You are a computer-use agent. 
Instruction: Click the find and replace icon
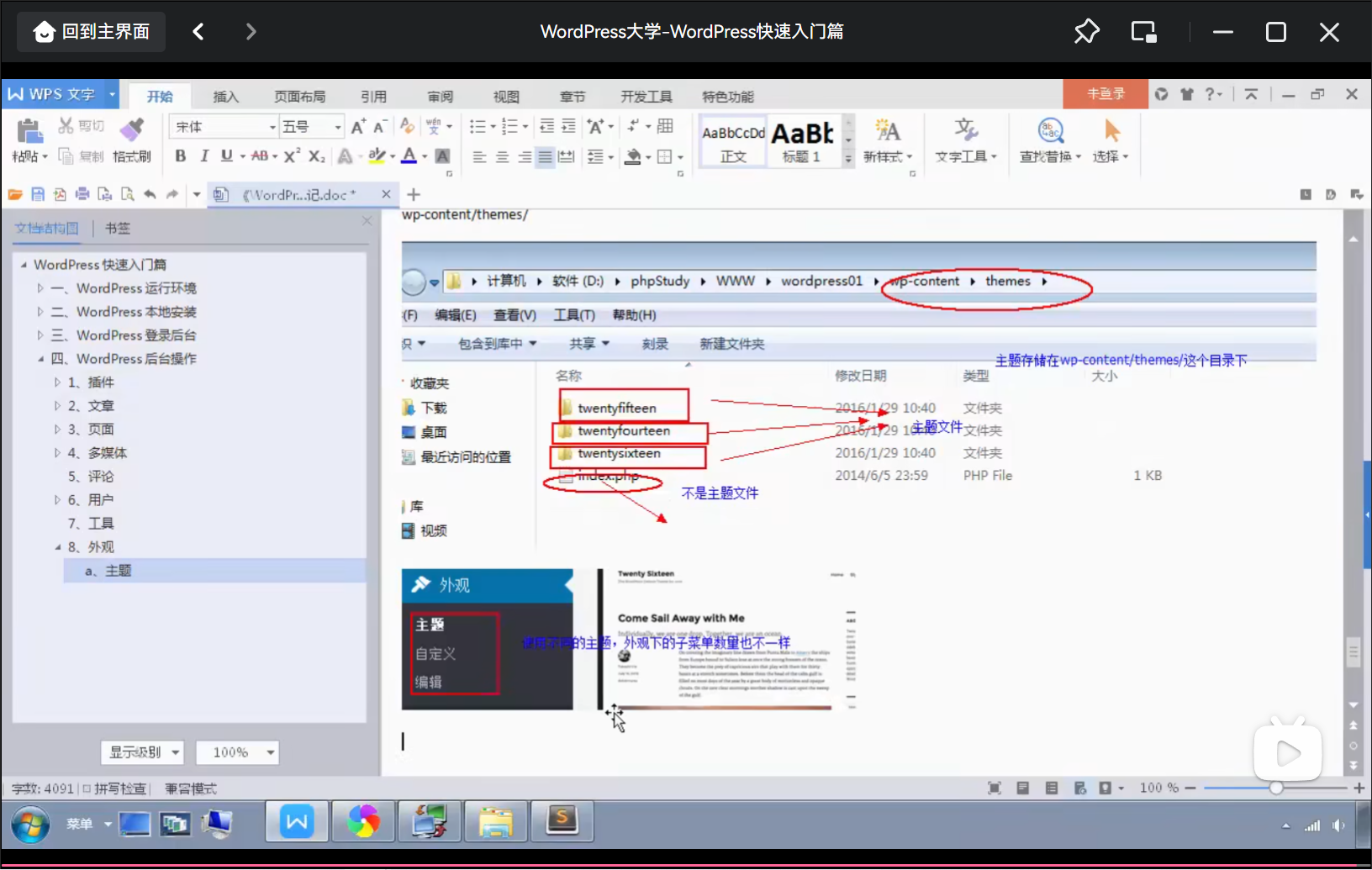pyautogui.click(x=1051, y=130)
